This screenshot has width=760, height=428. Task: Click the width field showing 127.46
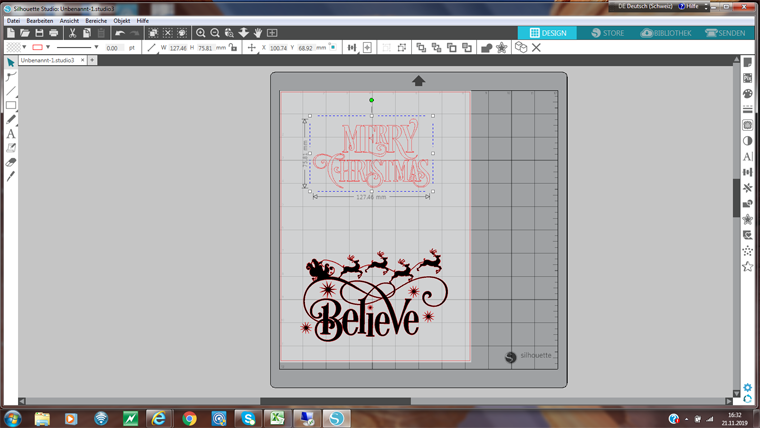178,48
